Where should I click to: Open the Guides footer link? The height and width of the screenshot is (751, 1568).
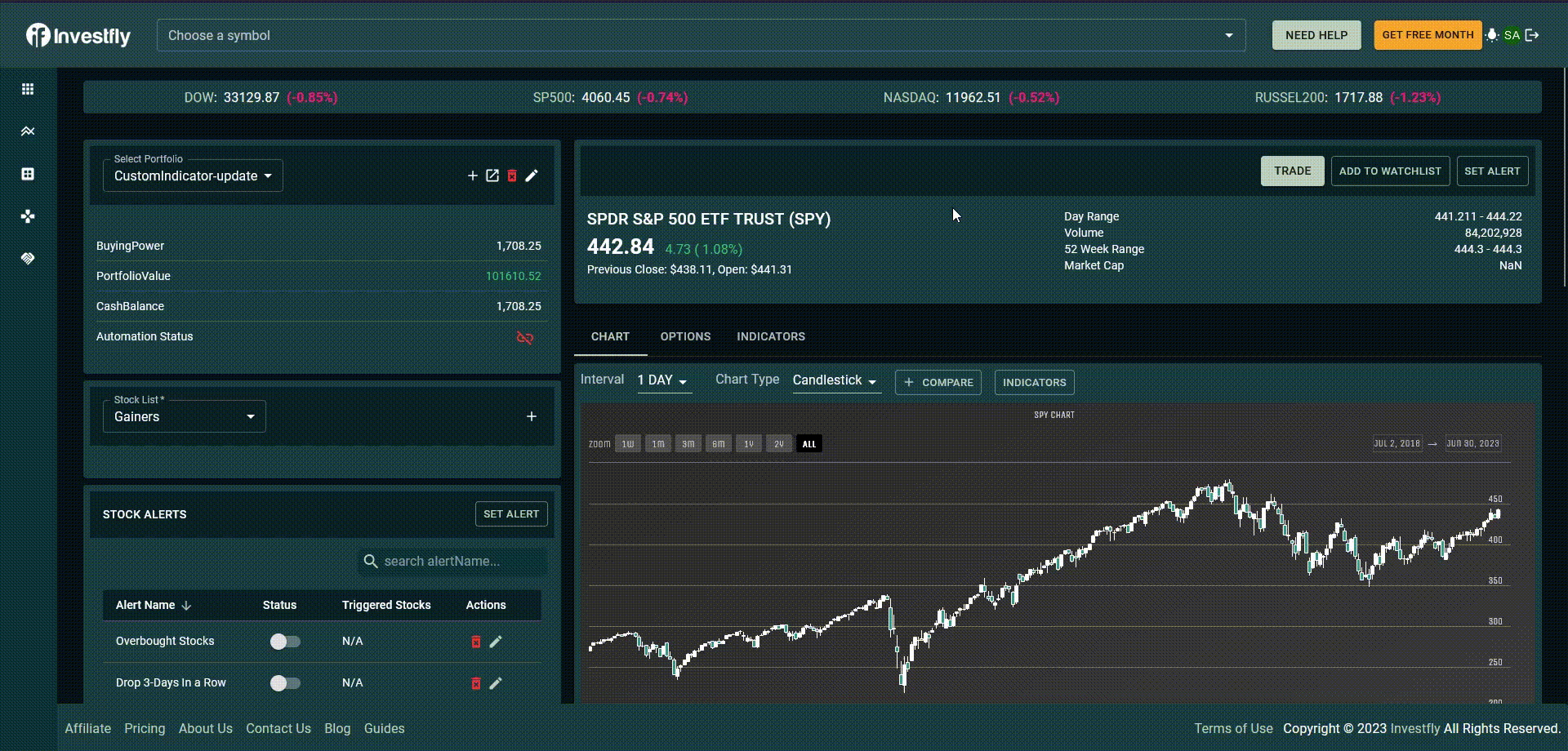(385, 728)
